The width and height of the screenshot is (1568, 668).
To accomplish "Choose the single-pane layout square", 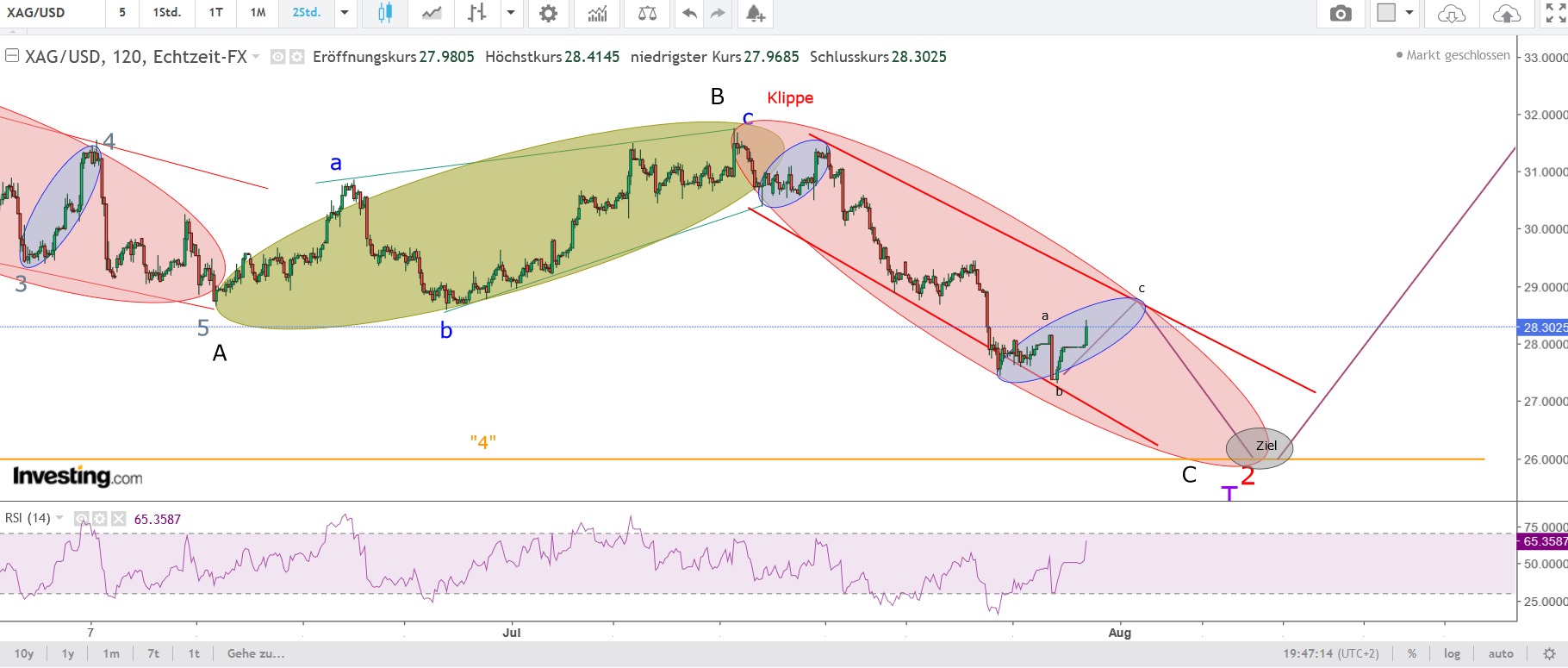I will coord(1386,13).
